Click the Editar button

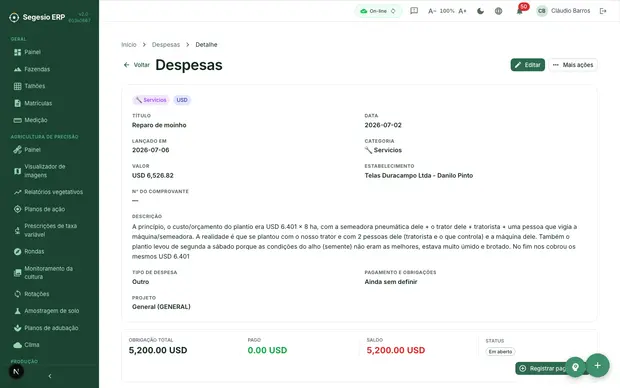527,65
